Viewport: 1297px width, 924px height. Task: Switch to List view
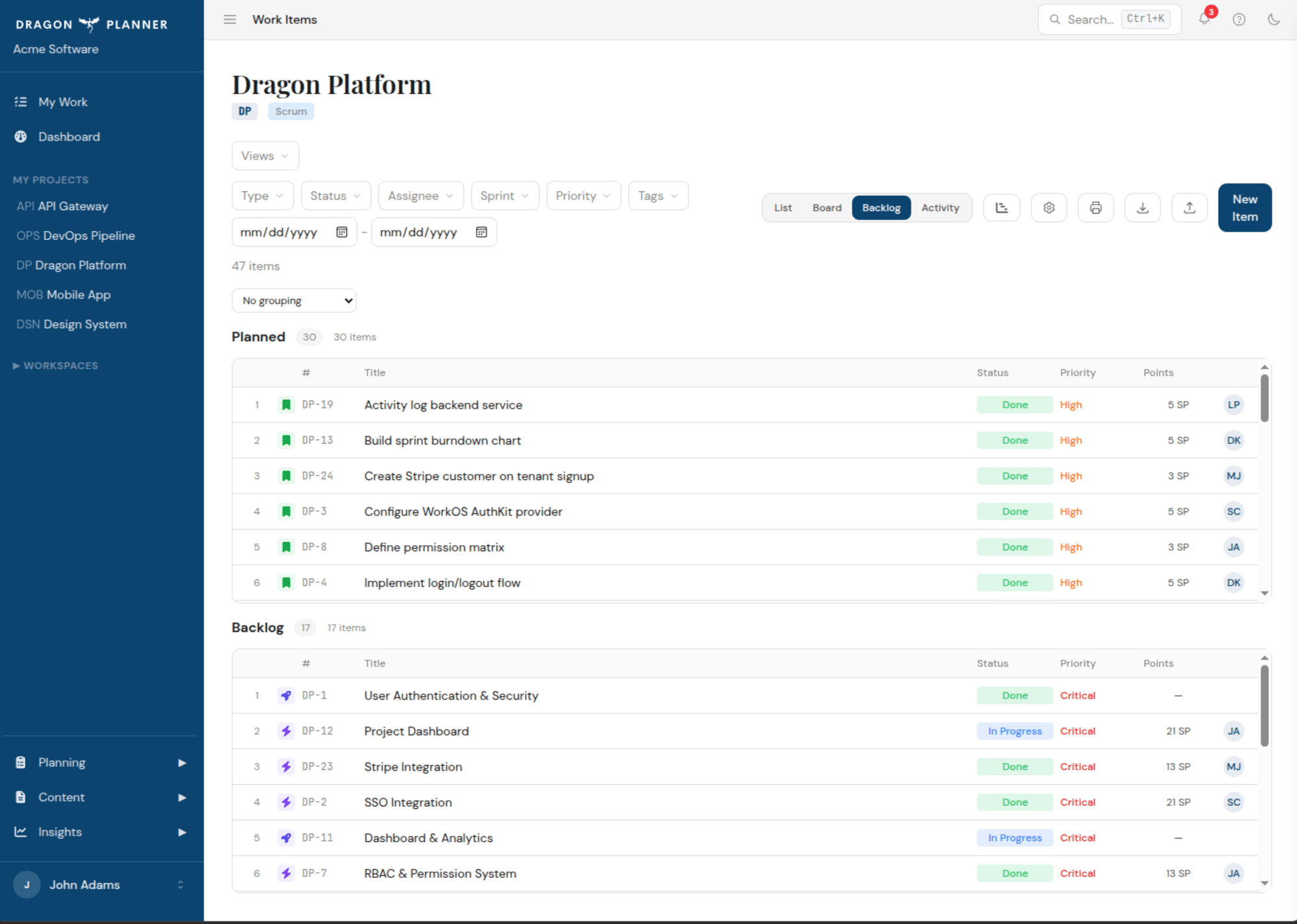click(x=782, y=208)
